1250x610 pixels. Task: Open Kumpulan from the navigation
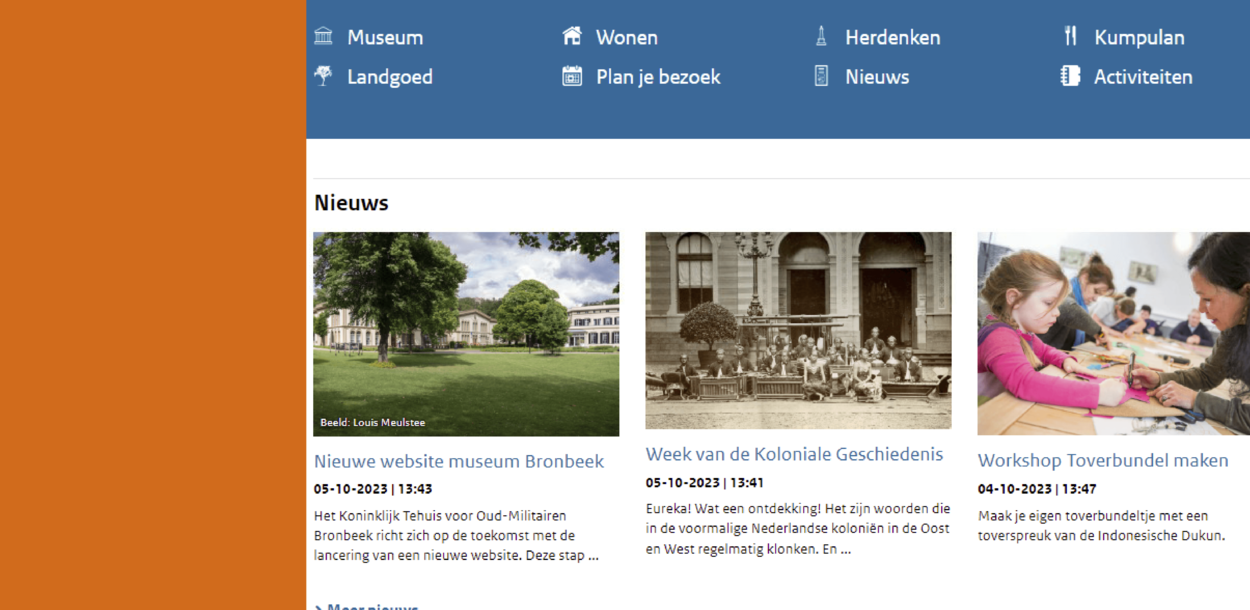tap(1139, 38)
